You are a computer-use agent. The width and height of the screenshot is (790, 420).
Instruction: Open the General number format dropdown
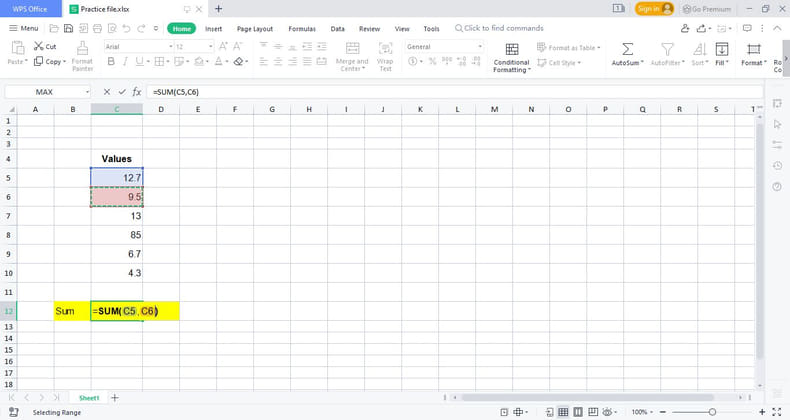480,46
